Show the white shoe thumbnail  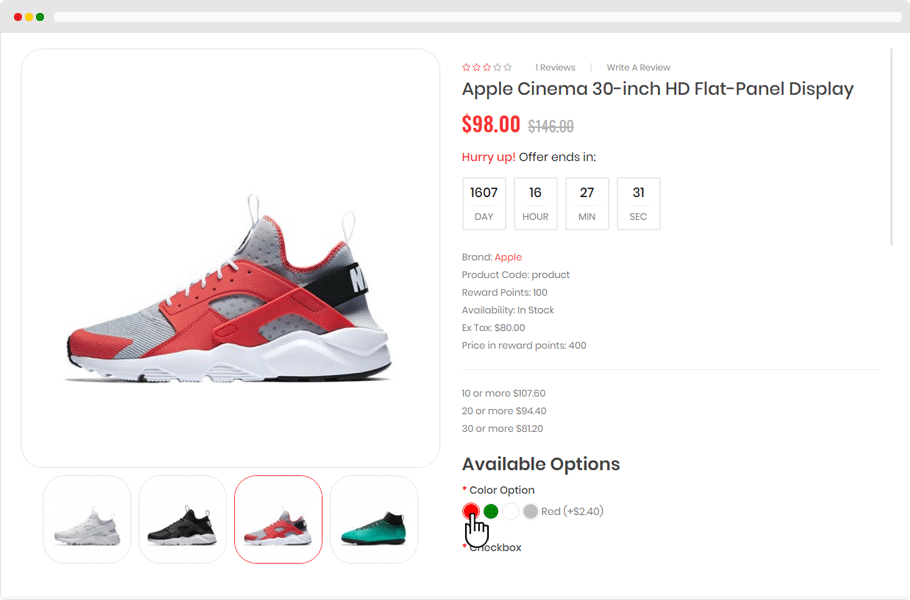(87, 519)
